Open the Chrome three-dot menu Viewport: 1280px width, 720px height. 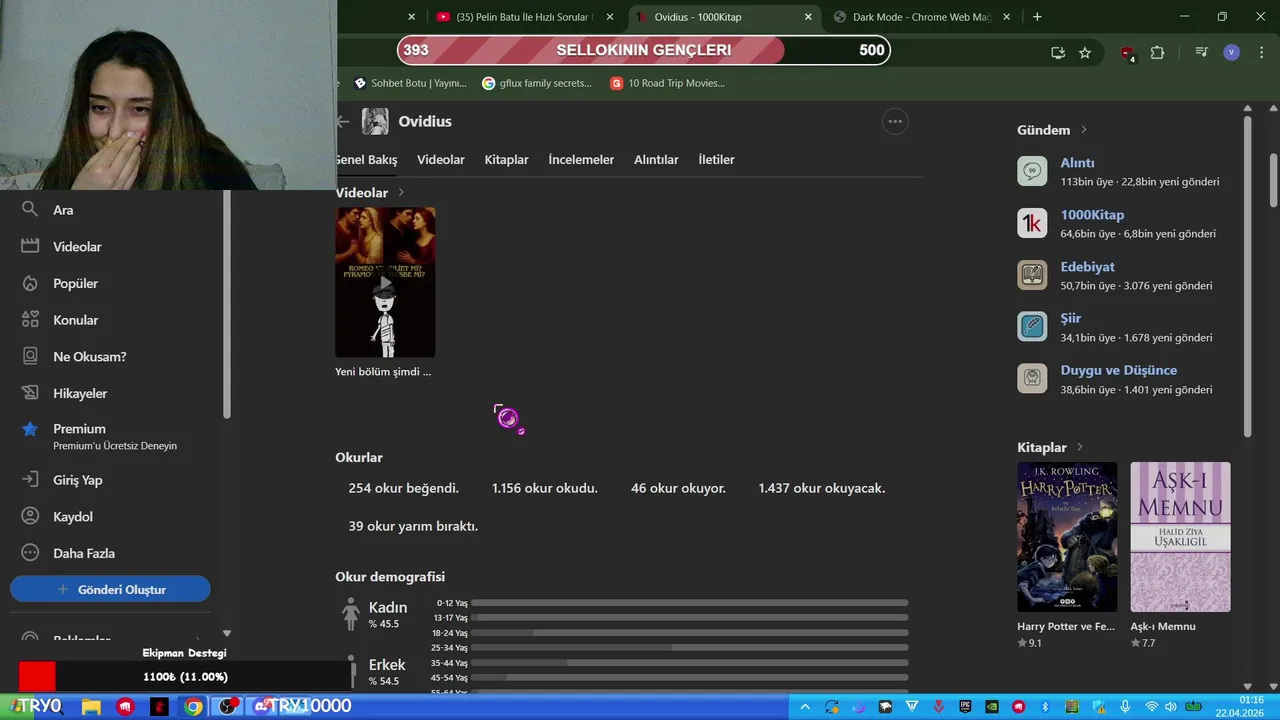pyautogui.click(x=1260, y=52)
